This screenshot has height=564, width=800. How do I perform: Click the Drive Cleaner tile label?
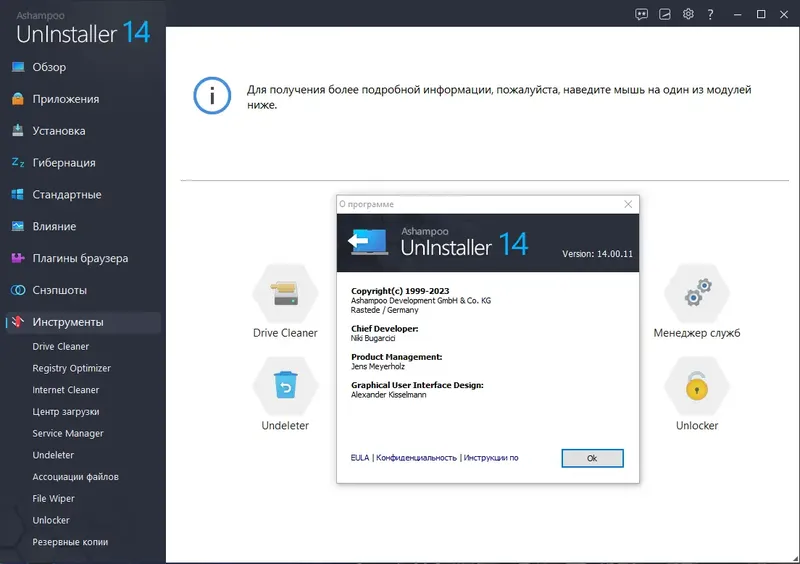click(285, 333)
